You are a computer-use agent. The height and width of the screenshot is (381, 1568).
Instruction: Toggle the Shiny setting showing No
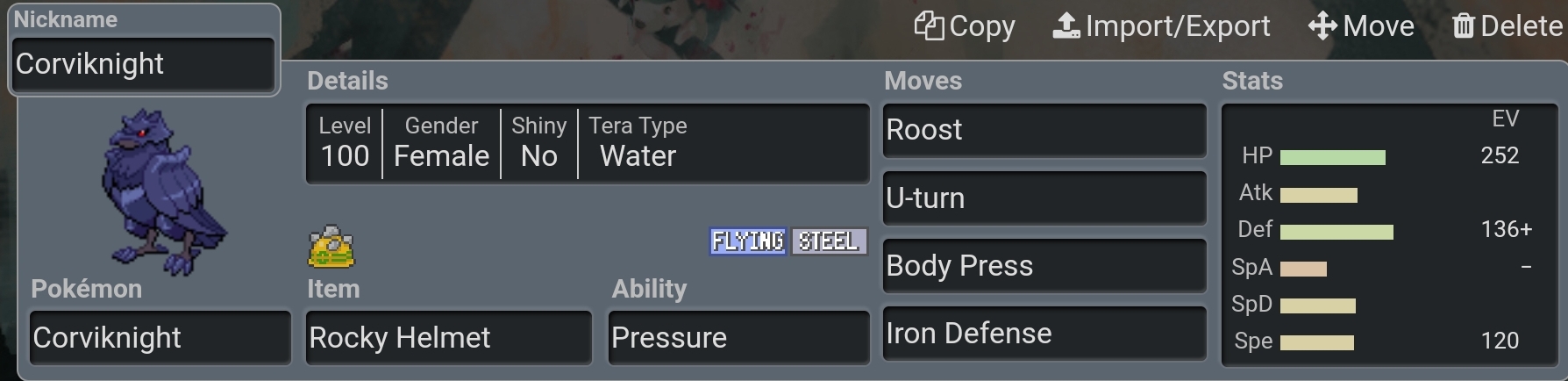[x=538, y=143]
